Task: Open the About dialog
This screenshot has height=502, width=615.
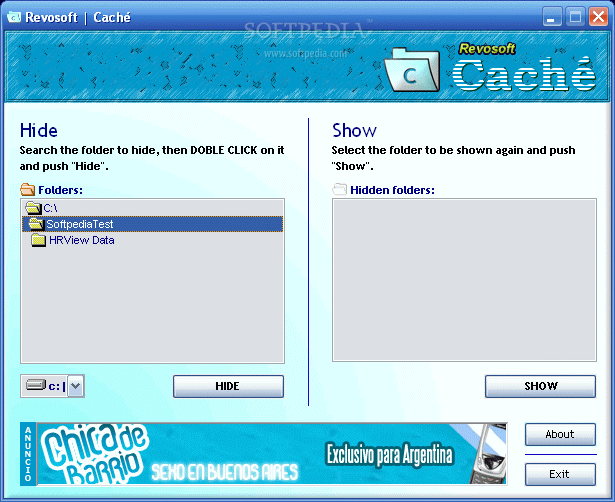Action: coord(560,434)
